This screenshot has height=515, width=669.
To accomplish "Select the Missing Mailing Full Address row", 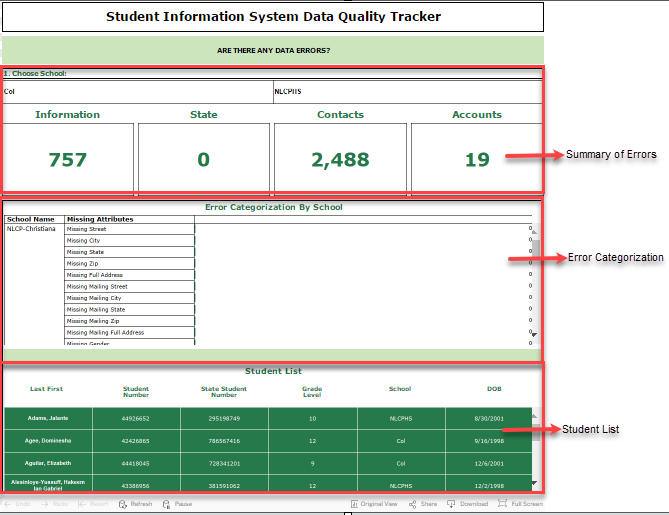I will click(x=130, y=333).
